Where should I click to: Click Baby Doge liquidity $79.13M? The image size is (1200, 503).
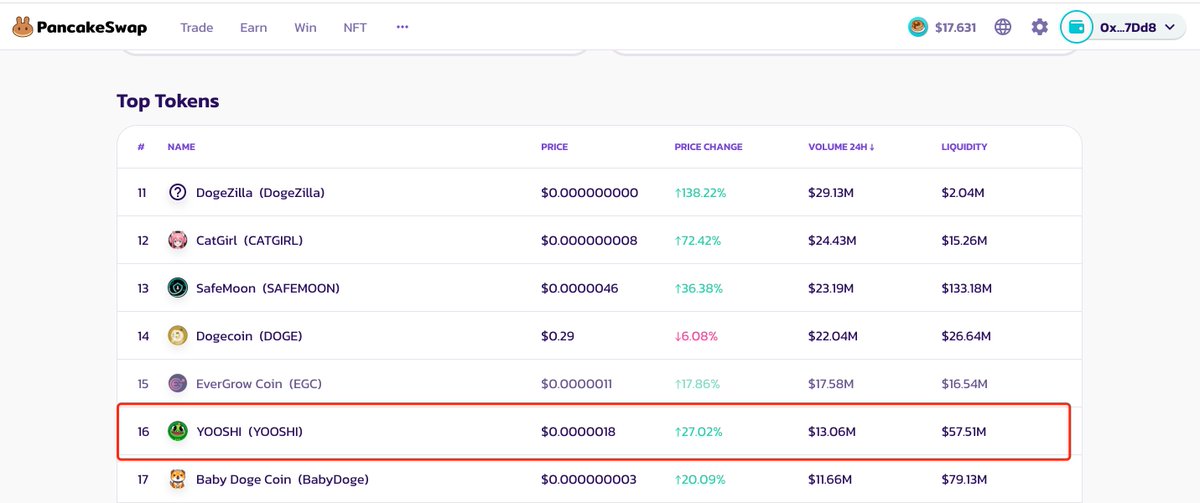coord(964,480)
